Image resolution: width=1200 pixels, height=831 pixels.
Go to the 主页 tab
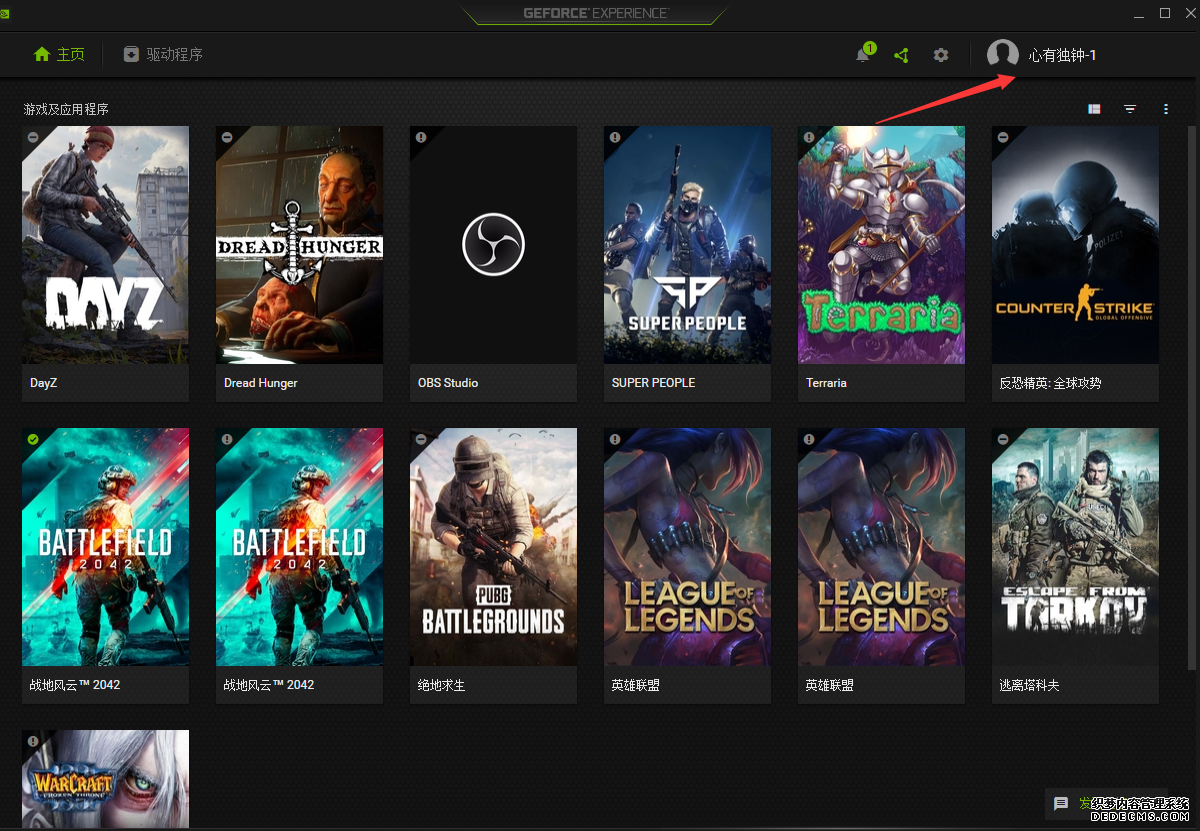point(60,55)
